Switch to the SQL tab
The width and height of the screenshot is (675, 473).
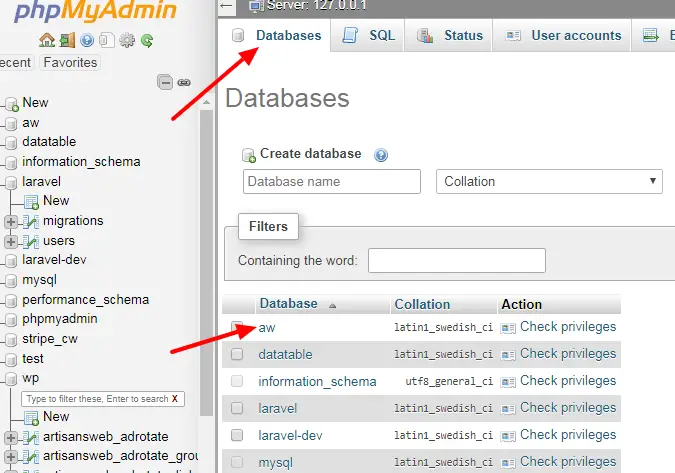click(369, 35)
